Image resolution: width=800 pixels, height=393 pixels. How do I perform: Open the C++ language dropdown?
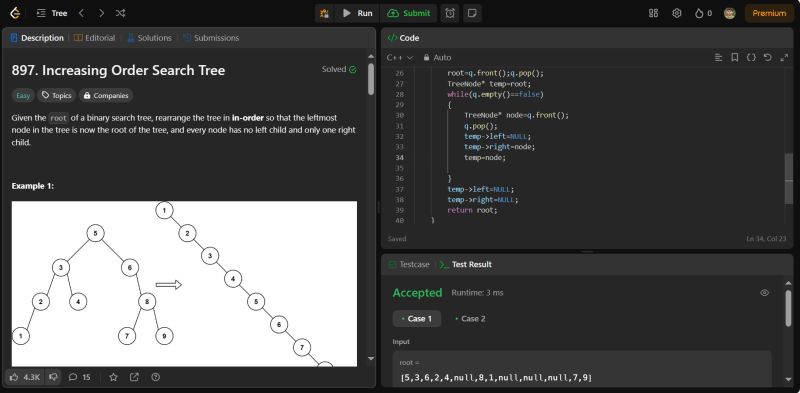point(400,58)
